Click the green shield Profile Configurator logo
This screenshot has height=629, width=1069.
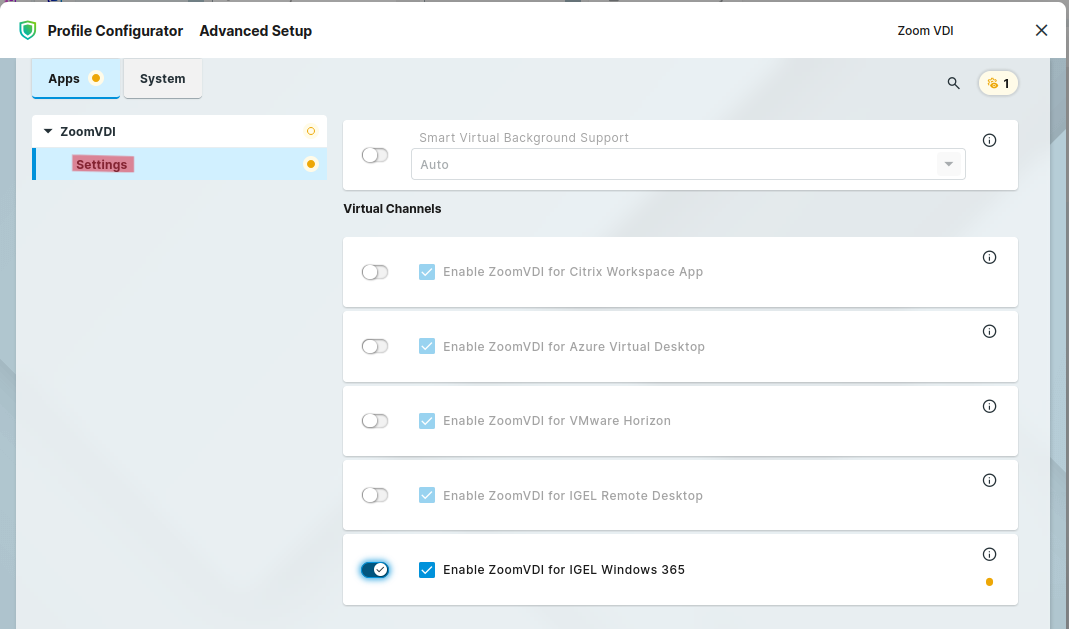tap(27, 30)
